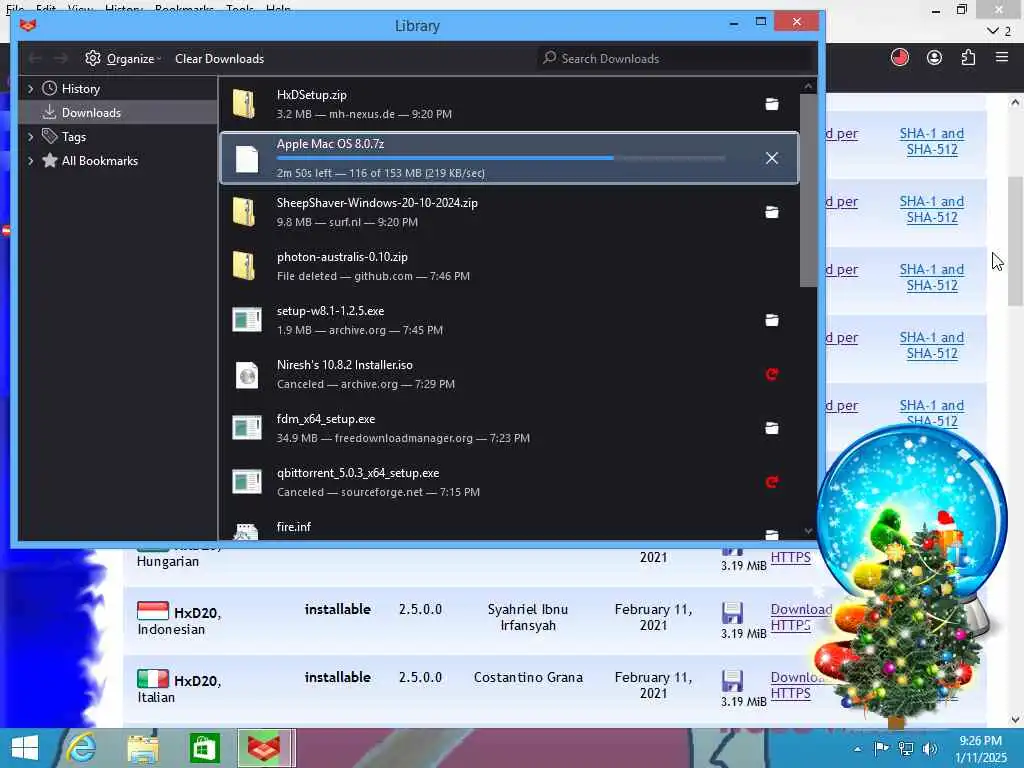Image resolution: width=1024 pixels, height=768 pixels.
Task: Click the photon-australis-0.10.zip archive icon
Action: coord(244,266)
